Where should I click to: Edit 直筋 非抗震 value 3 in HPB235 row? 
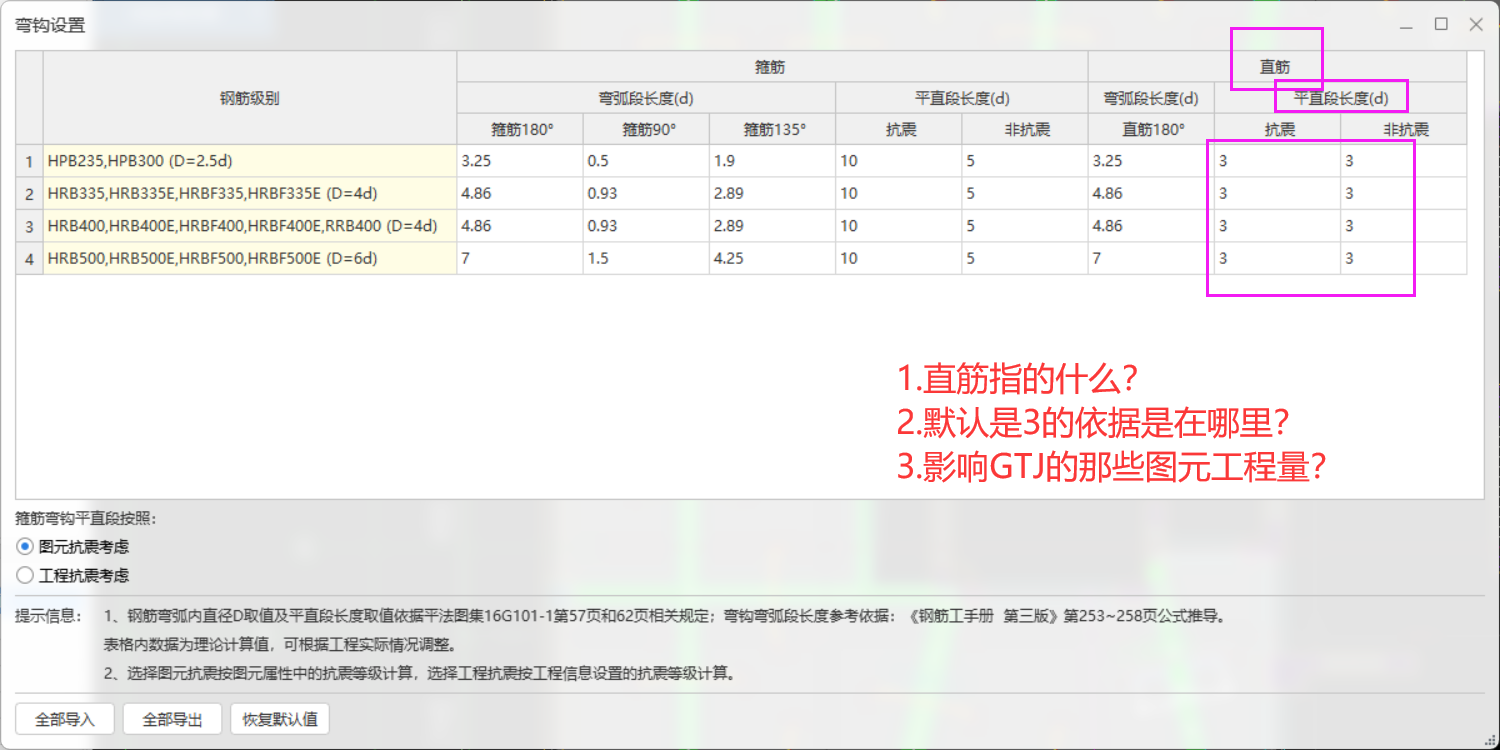click(1404, 161)
